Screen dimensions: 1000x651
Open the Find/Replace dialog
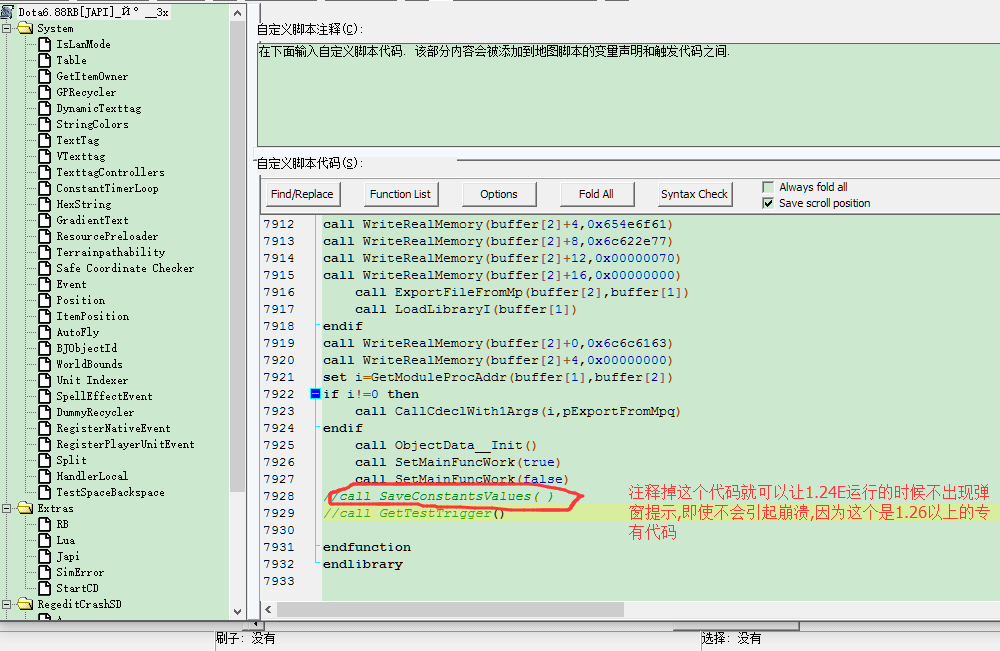click(x=302, y=194)
